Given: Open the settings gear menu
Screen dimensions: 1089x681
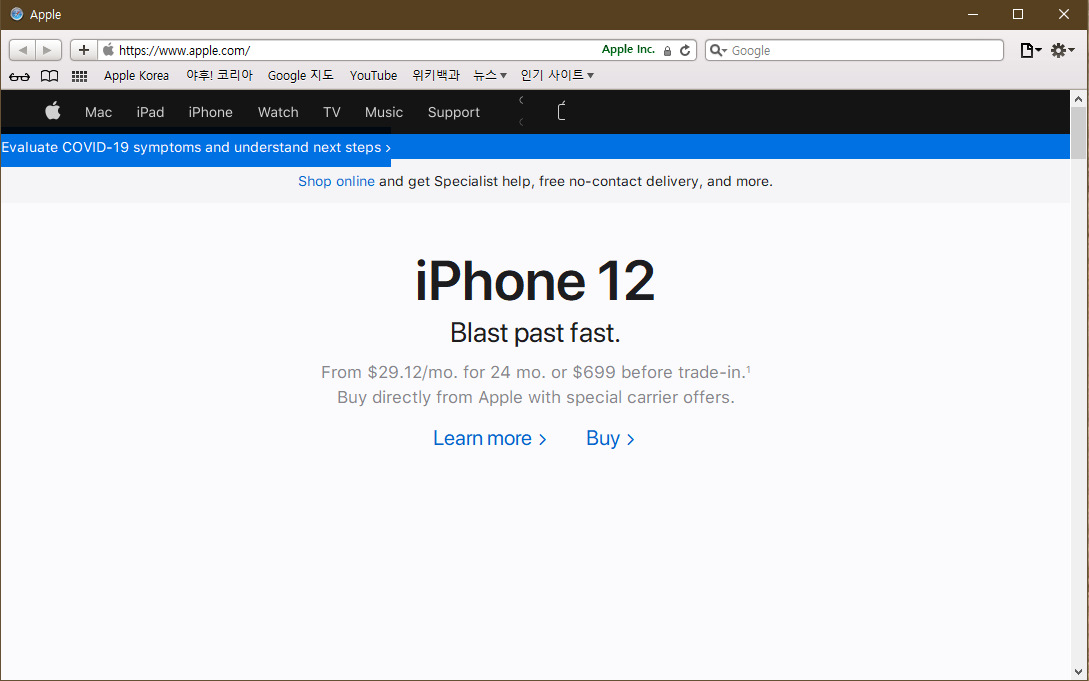Looking at the screenshot, I should point(1062,50).
